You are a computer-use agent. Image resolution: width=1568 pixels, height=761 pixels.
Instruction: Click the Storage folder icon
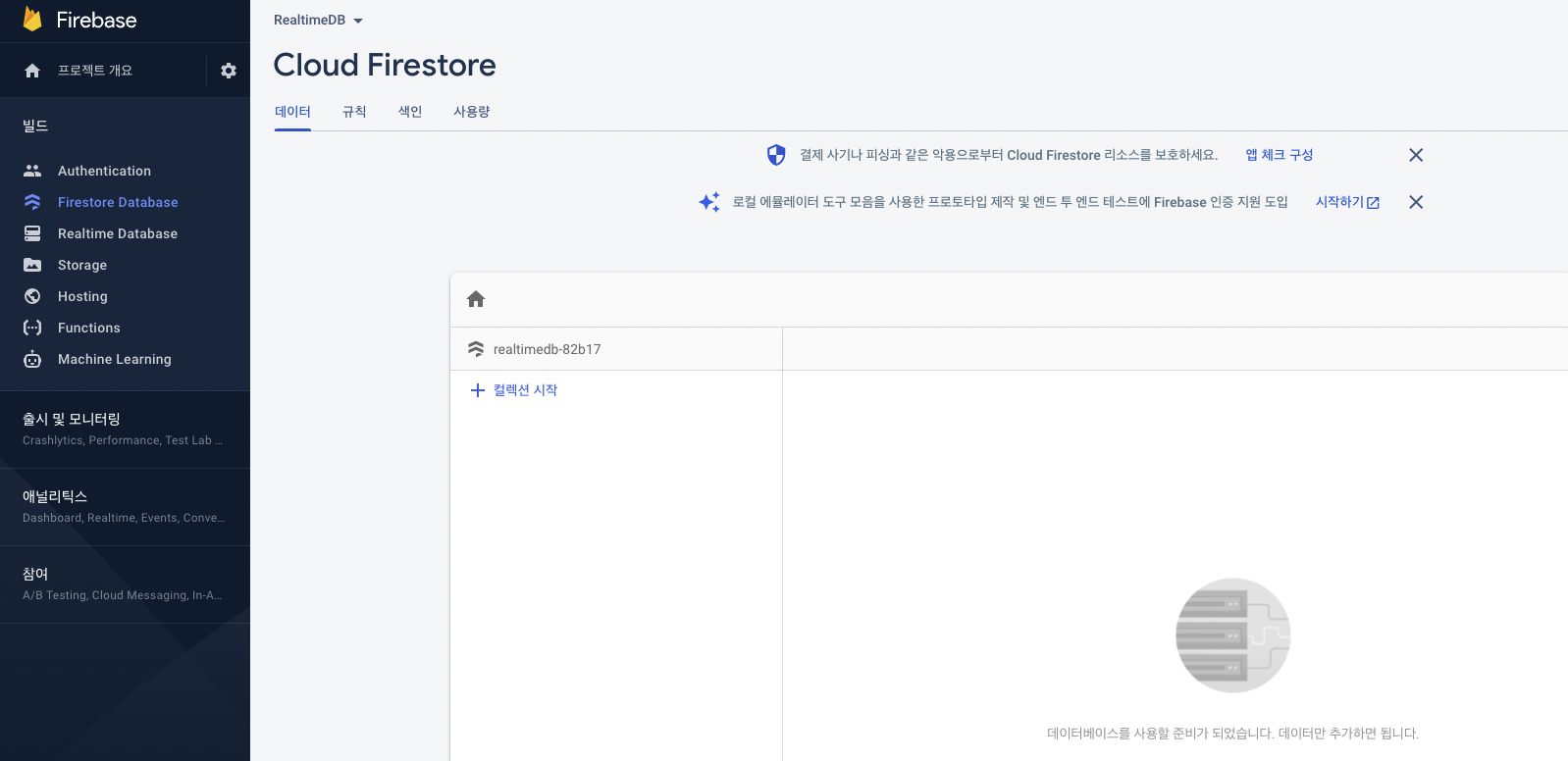[32, 265]
